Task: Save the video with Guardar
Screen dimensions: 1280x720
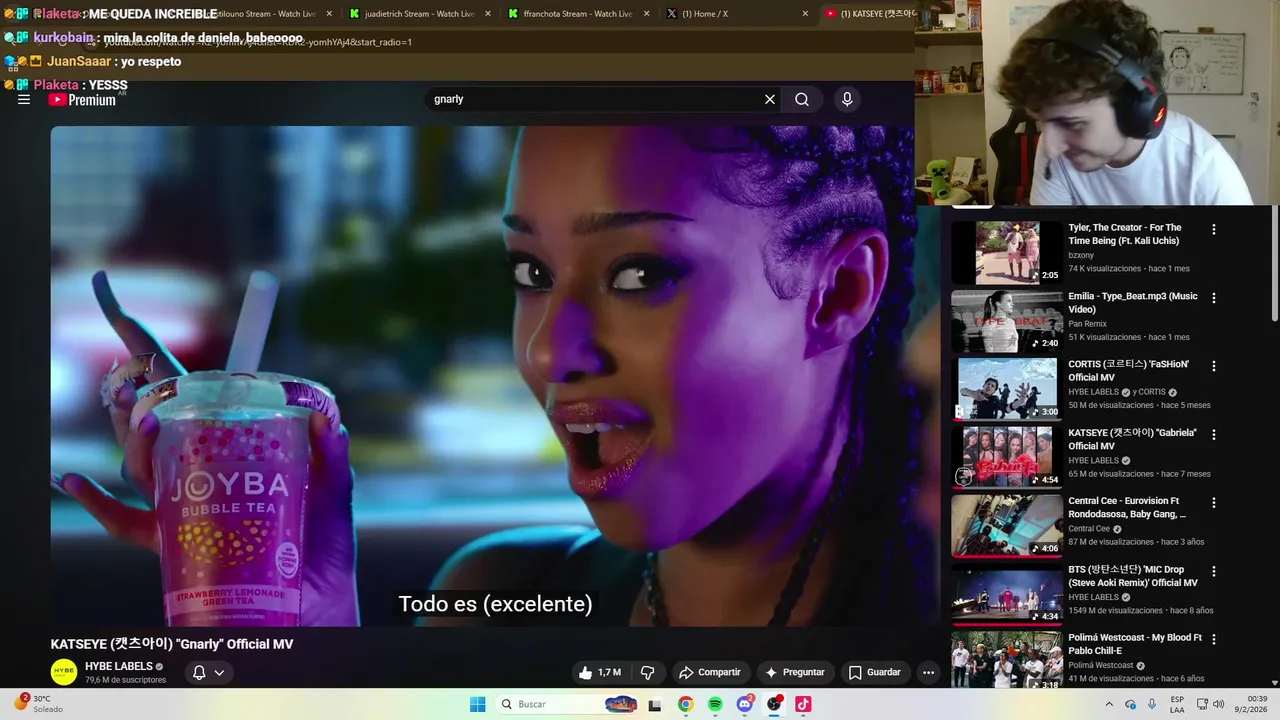Action: 875,672
